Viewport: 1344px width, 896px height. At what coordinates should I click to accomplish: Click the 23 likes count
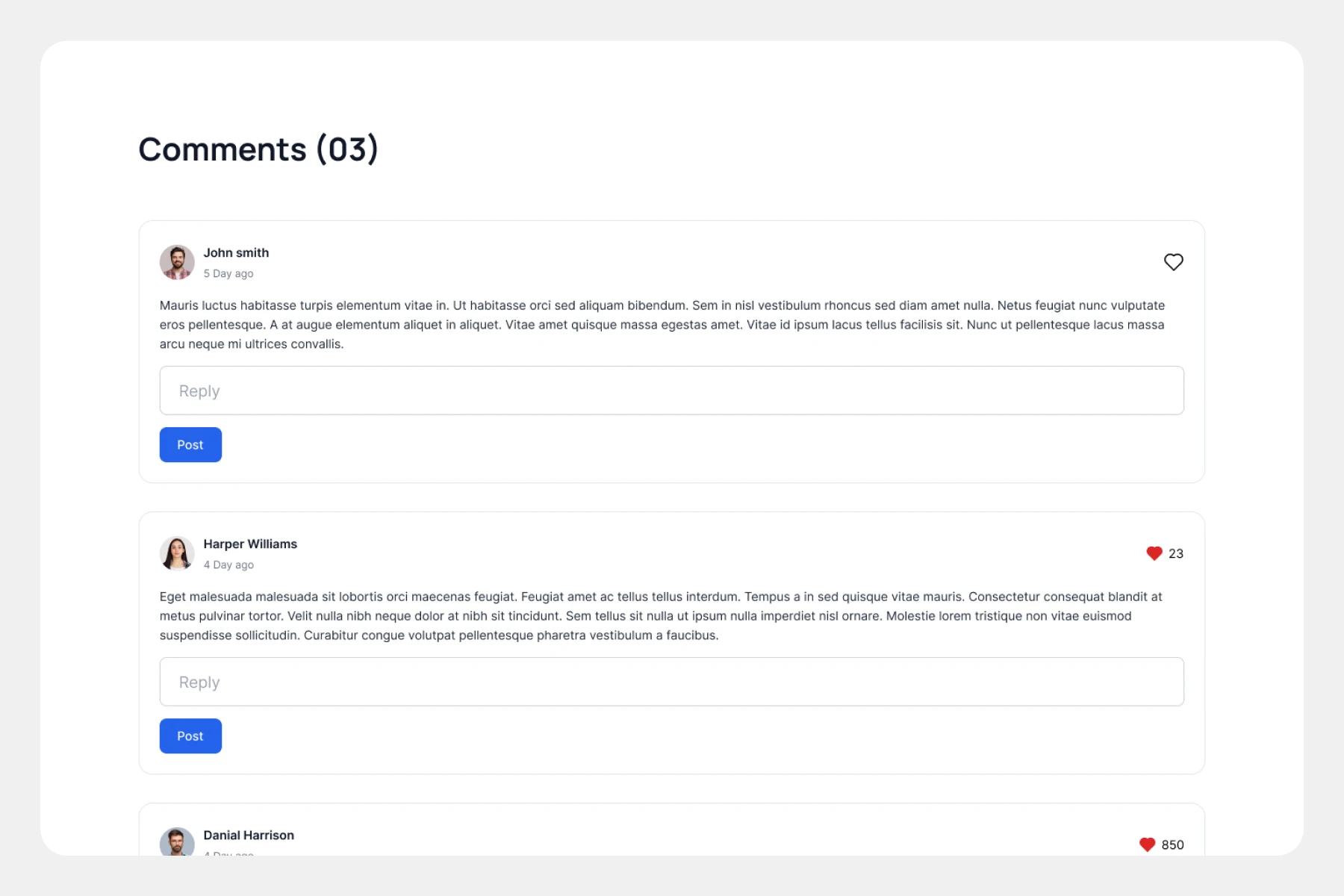[1176, 553]
